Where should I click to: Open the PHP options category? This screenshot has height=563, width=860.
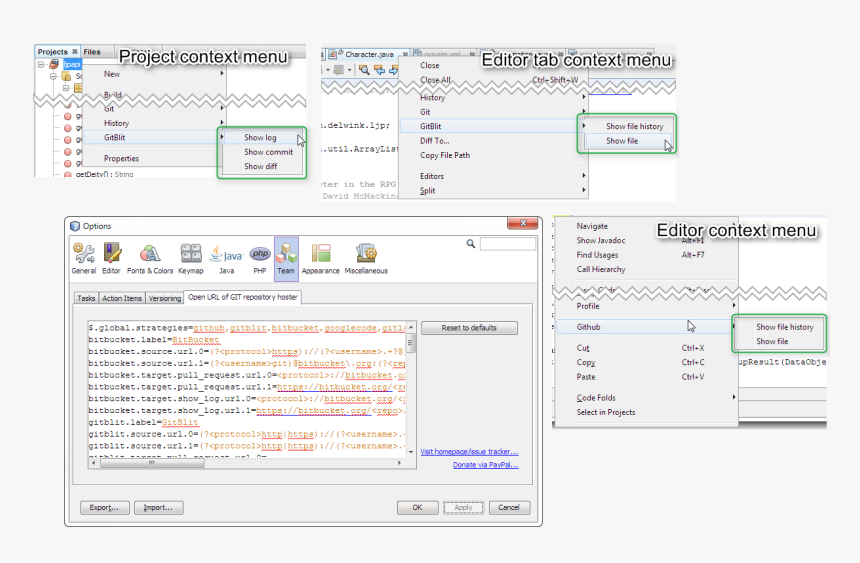[x=260, y=258]
